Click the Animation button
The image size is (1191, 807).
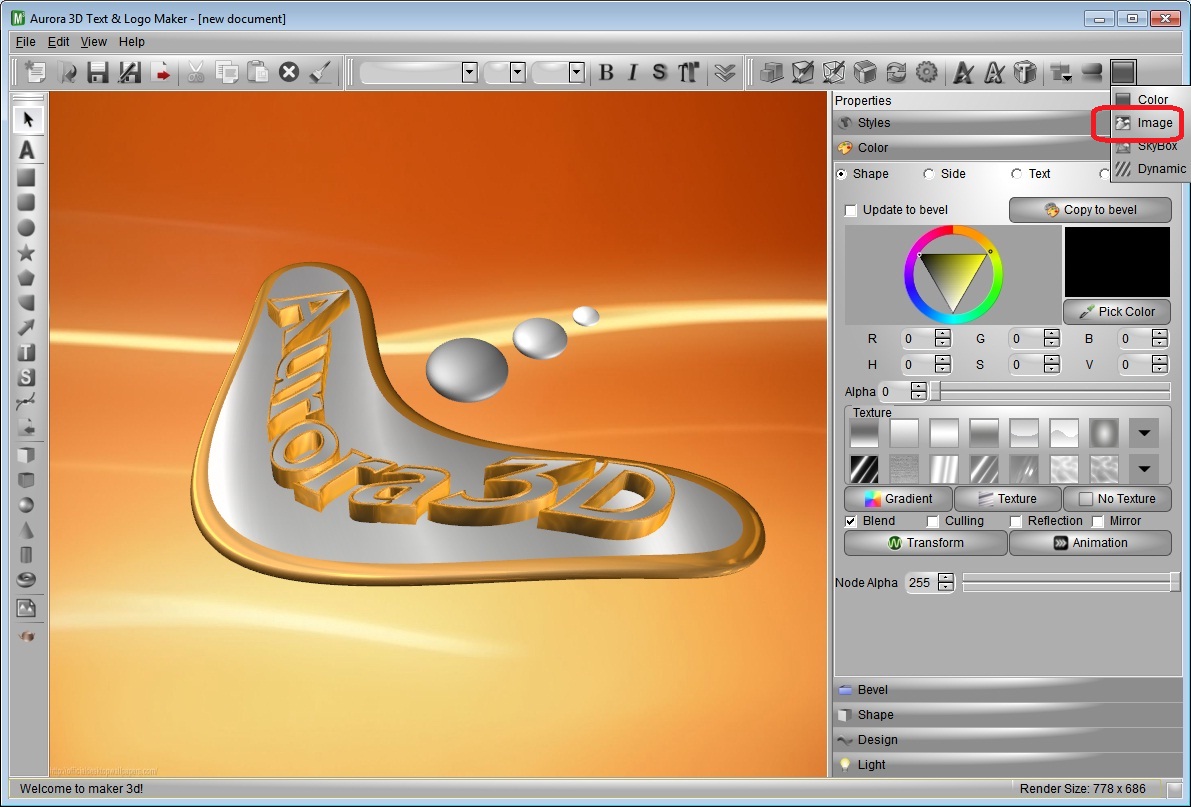point(1090,543)
